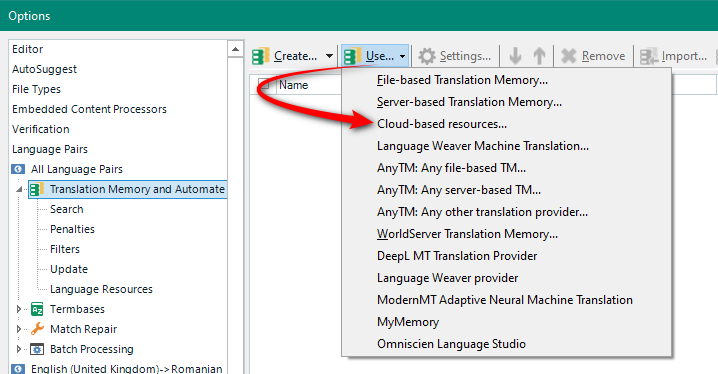Click the Settings gear icon
Screen dimensions: 718x374
pos(427,56)
